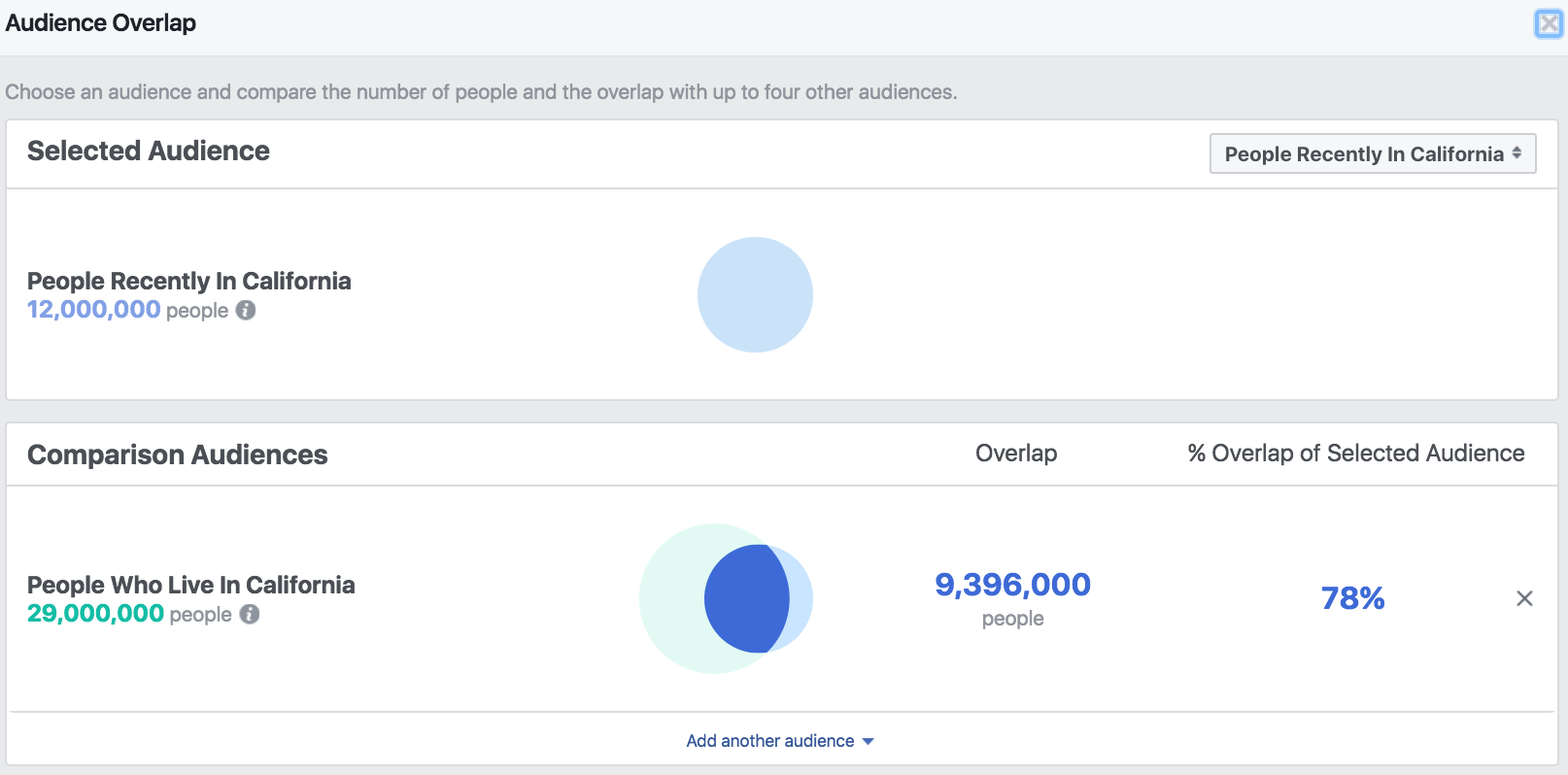The image size is (1568, 775).
Task: Remove the People Who Live In California comparison
Action: pos(1524,598)
